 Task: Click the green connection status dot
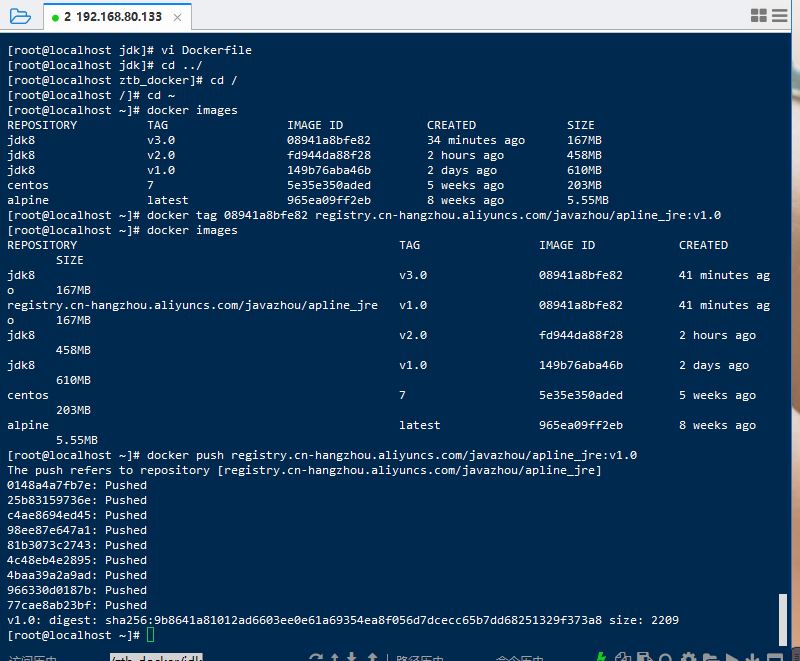click(x=55, y=18)
